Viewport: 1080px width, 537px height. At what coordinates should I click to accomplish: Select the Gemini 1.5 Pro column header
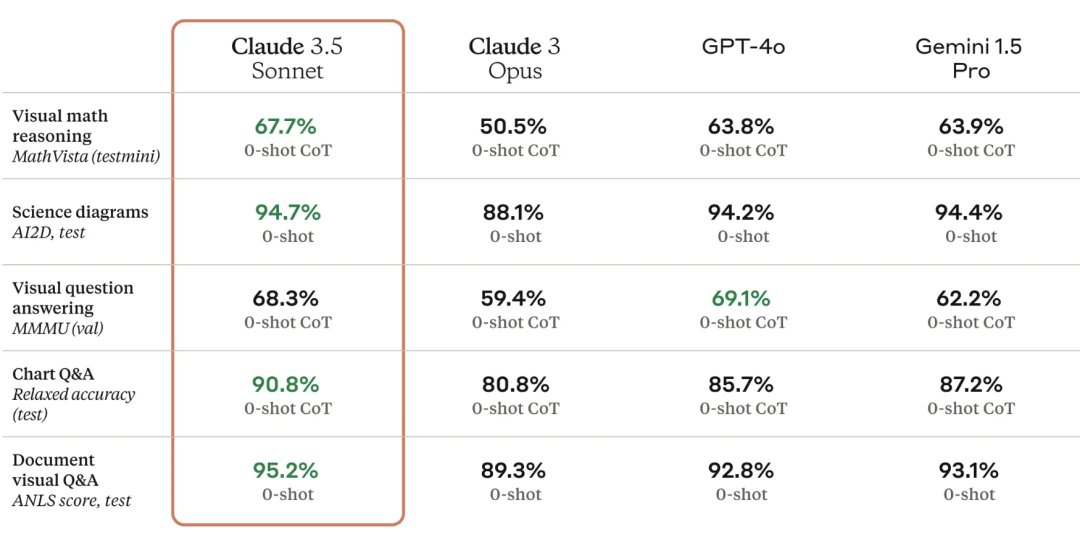tap(970, 59)
